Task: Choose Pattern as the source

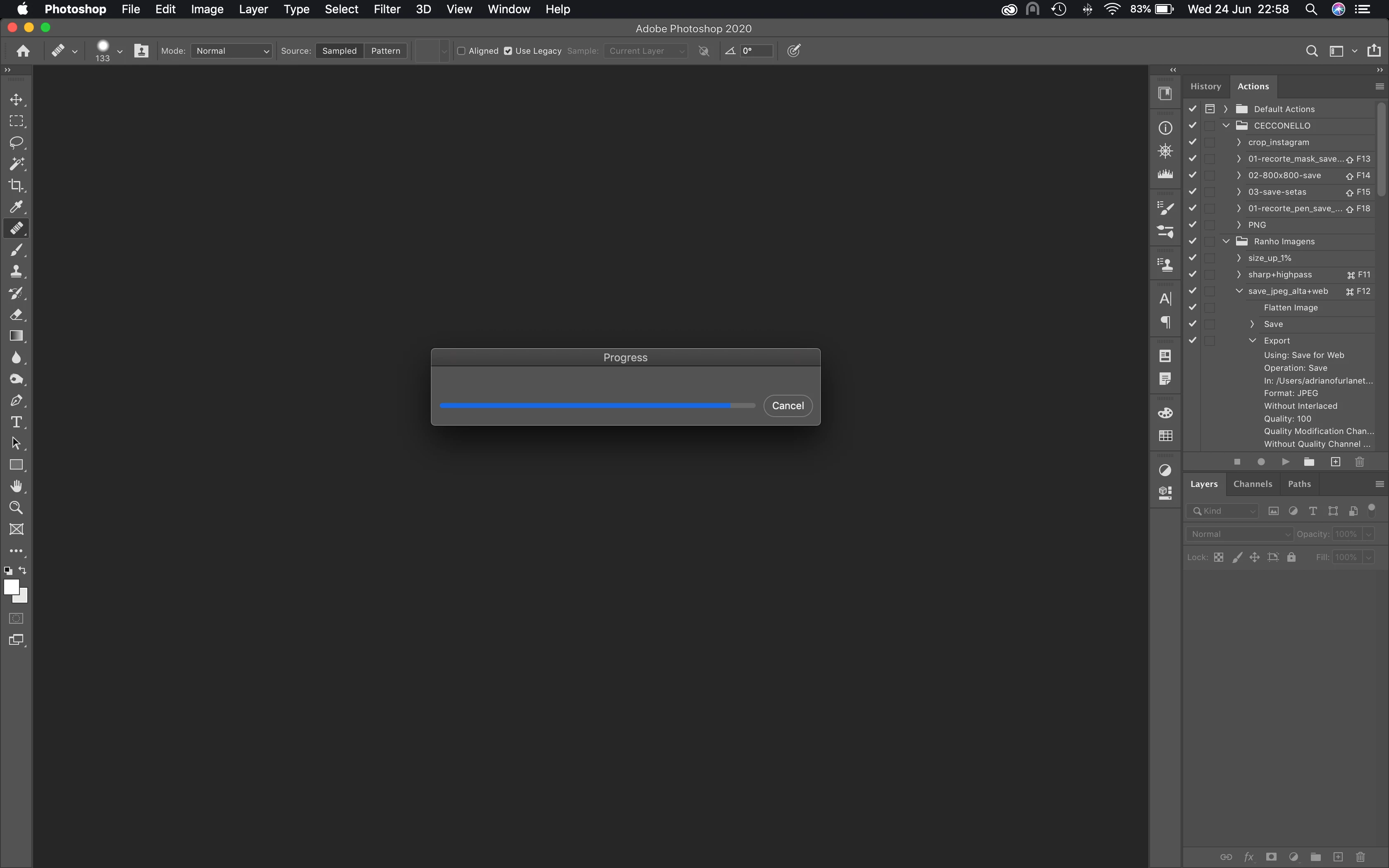Action: coord(385,51)
